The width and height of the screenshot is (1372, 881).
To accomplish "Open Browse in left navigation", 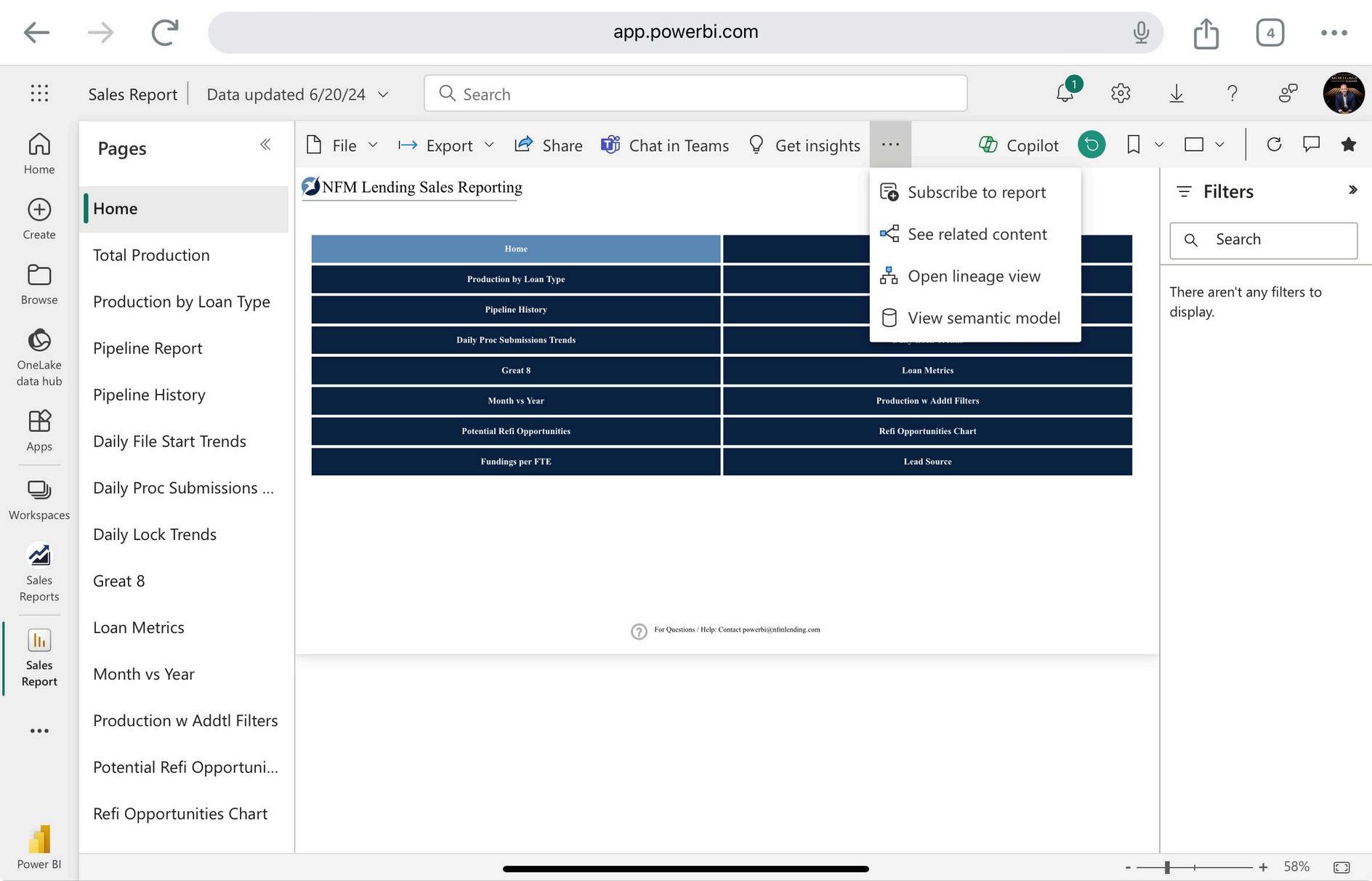I will [39, 284].
